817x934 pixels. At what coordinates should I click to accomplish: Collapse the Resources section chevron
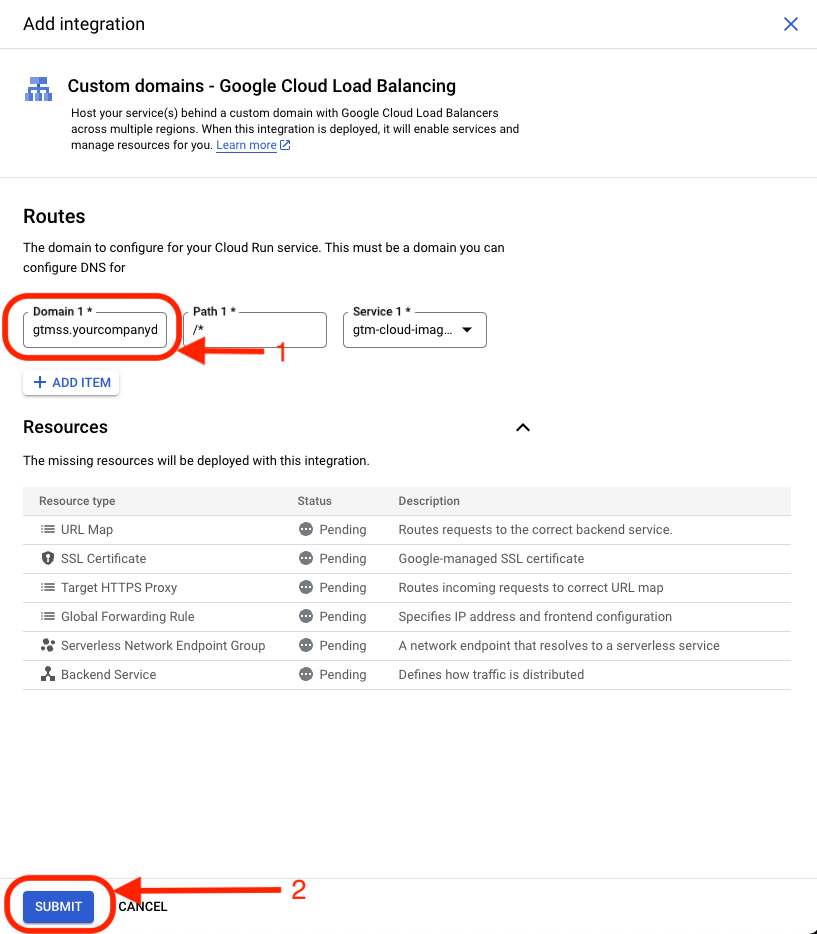(522, 427)
